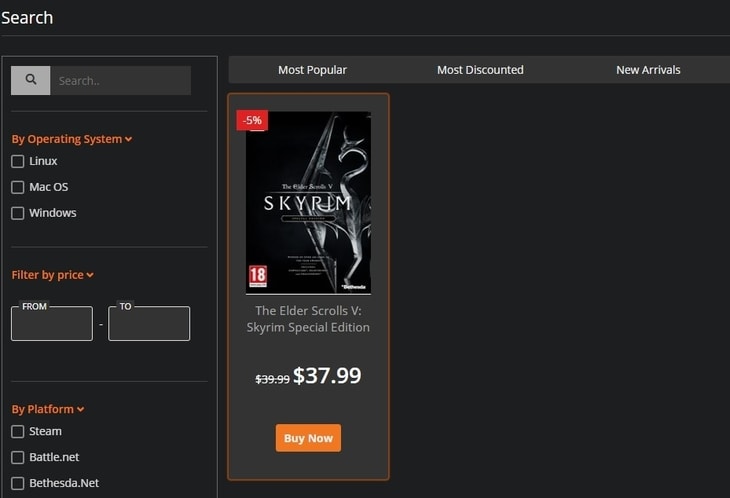Toggle the Battle.net checkbox
The width and height of the screenshot is (730, 498).
click(18, 458)
